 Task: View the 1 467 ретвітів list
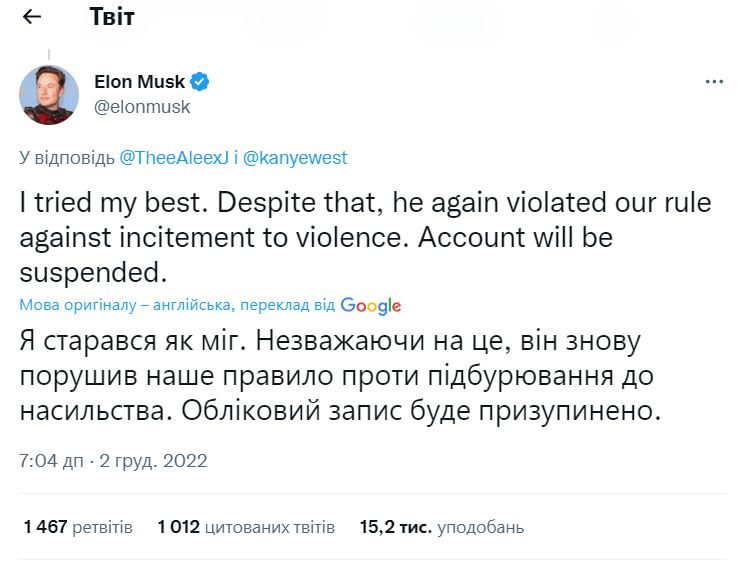(78, 527)
